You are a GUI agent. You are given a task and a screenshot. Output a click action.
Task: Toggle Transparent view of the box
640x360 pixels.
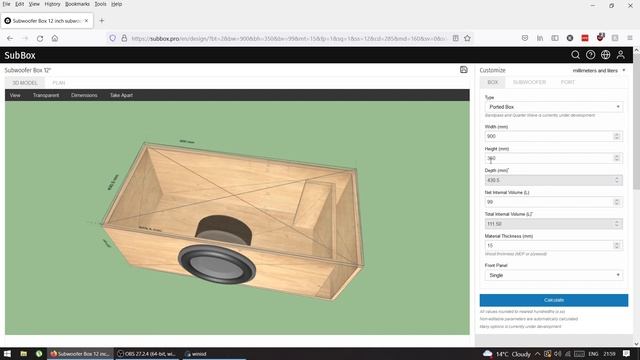tap(46, 95)
